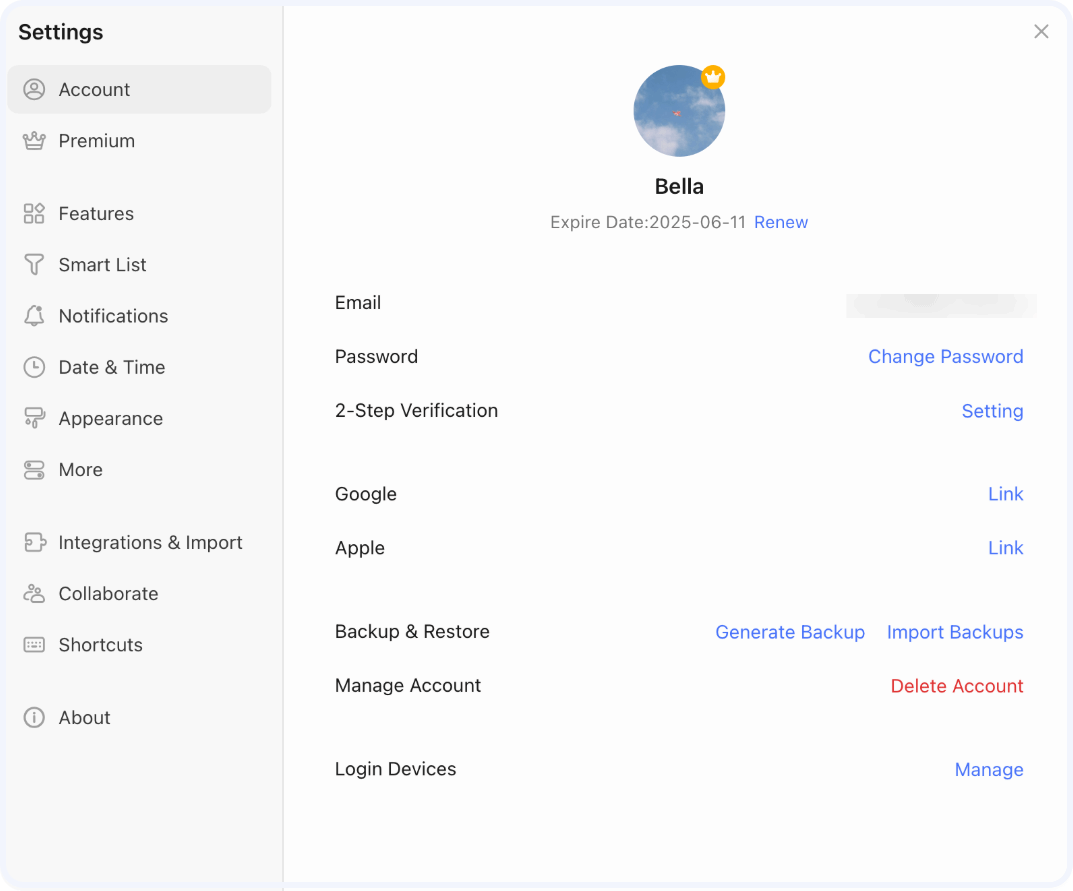Image resolution: width=1073 pixels, height=891 pixels.
Task: Click the Date & Time clock icon
Action: tap(34, 367)
